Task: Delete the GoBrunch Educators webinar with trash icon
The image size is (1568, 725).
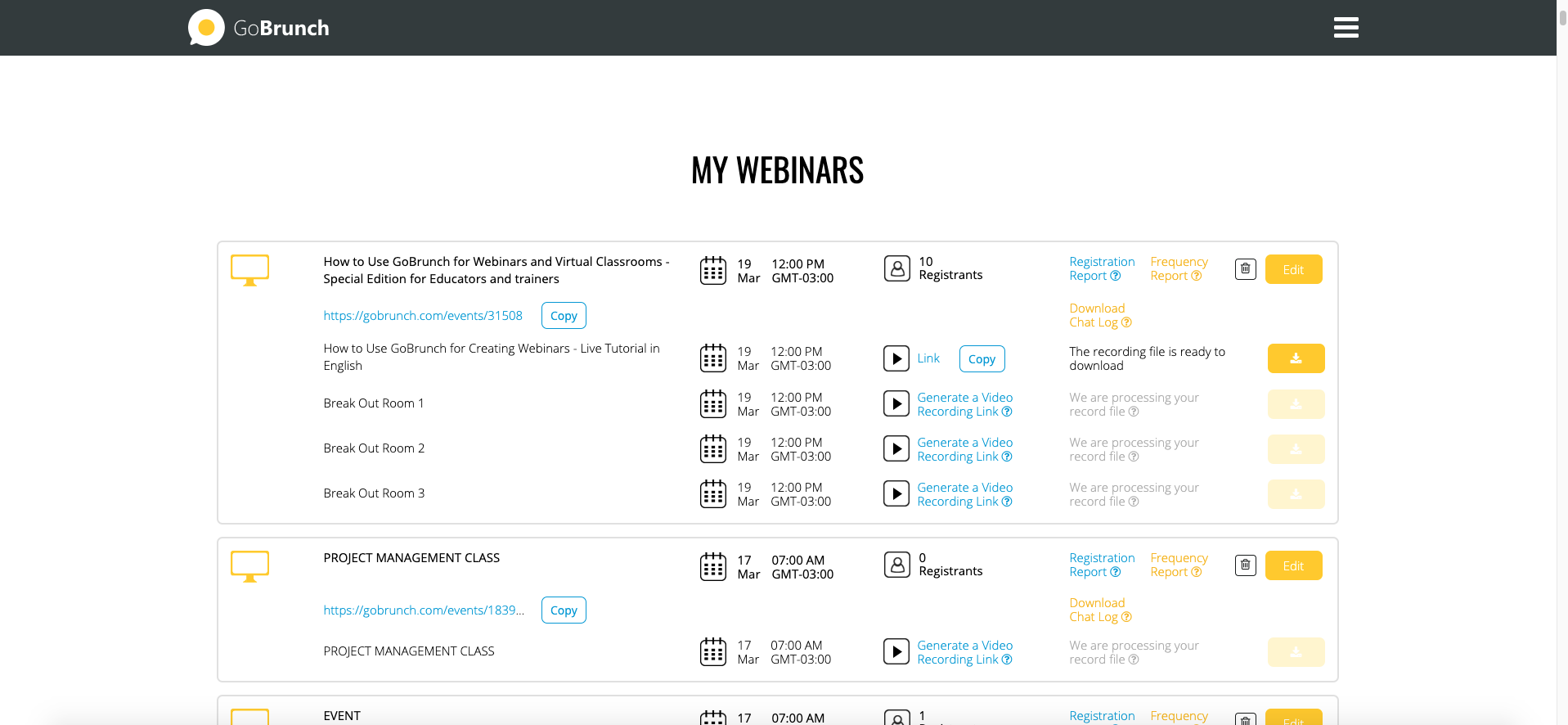Action: [1245, 268]
